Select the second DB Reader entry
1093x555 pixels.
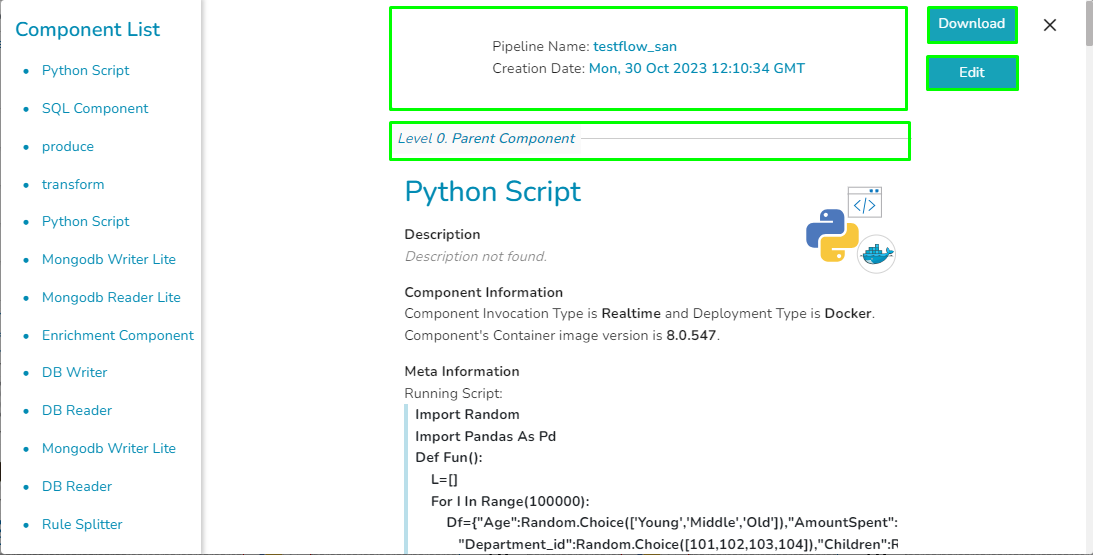pos(77,486)
